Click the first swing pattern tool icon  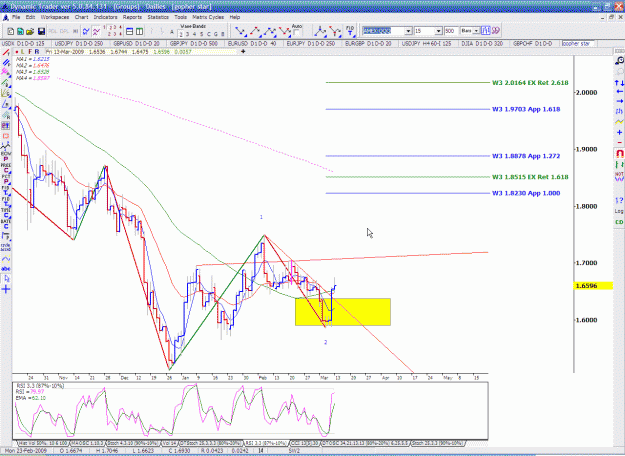click(240, 31)
